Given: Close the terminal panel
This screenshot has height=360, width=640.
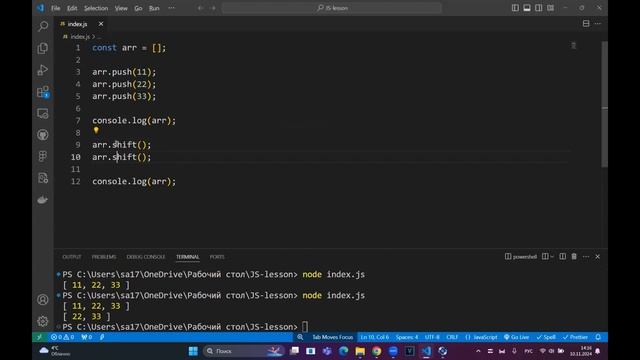Looking at the screenshot, I should pos(598,256).
